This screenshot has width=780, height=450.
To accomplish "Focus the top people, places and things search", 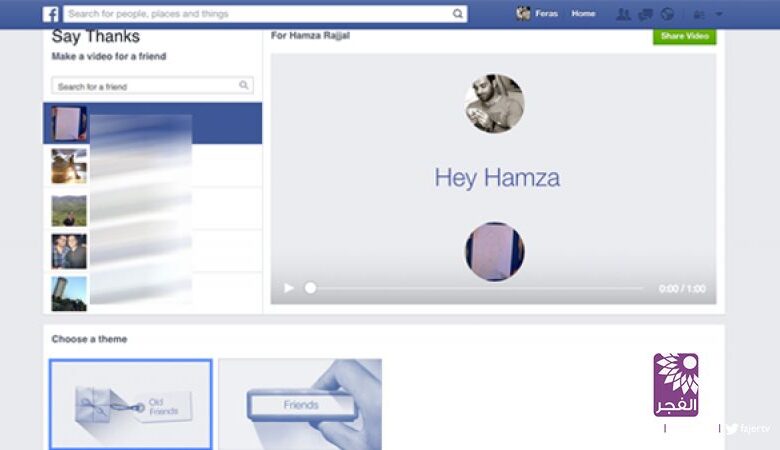I will coord(255,14).
